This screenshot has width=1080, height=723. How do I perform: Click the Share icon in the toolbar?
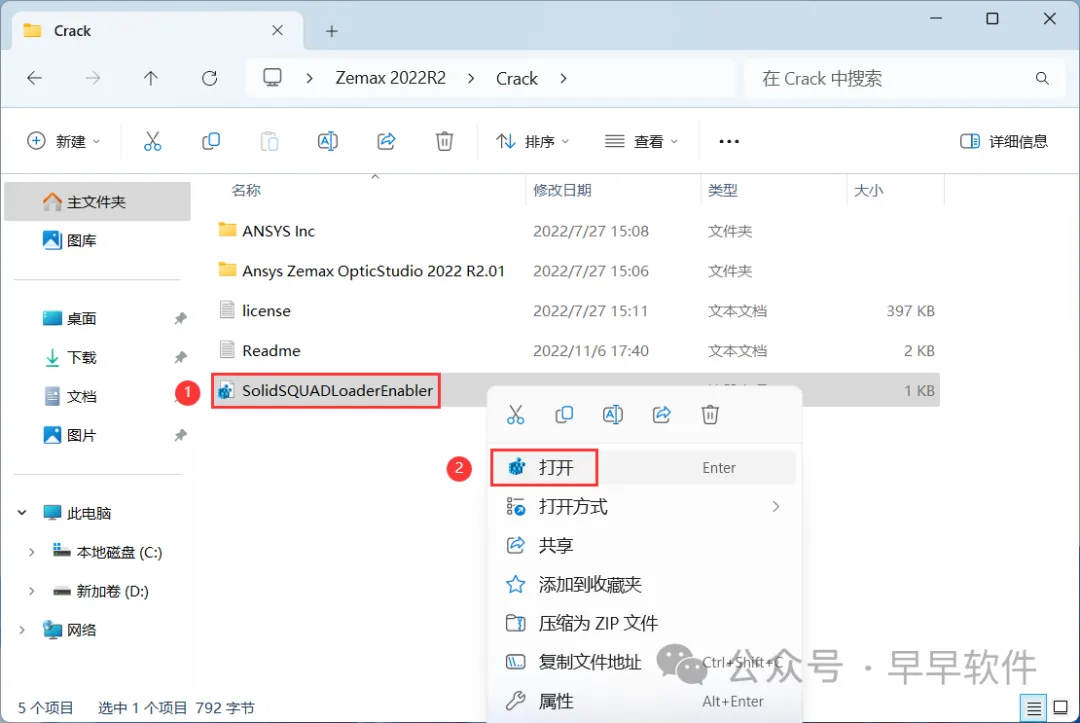point(386,141)
